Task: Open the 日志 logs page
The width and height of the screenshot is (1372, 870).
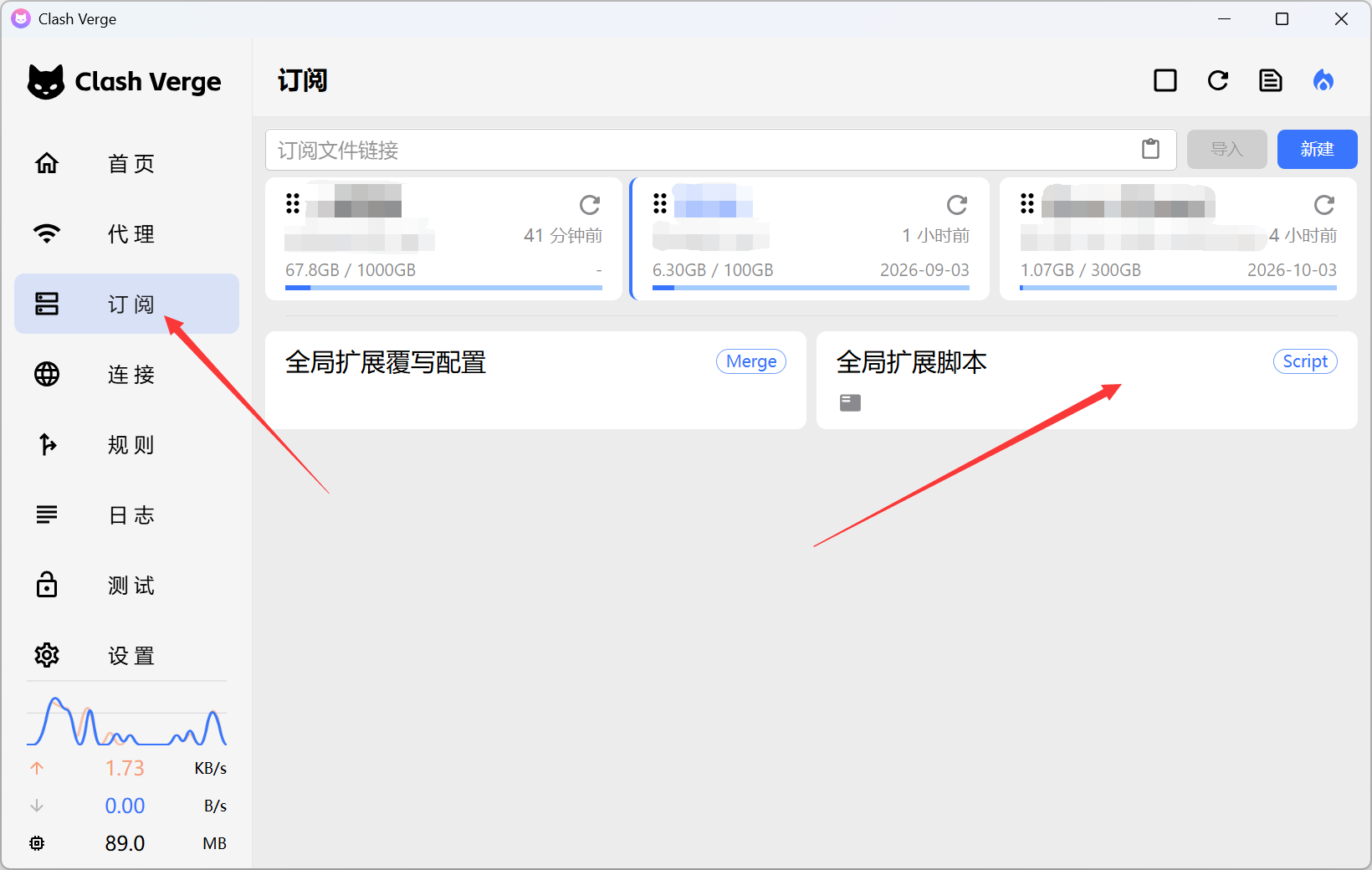Action: [126, 514]
